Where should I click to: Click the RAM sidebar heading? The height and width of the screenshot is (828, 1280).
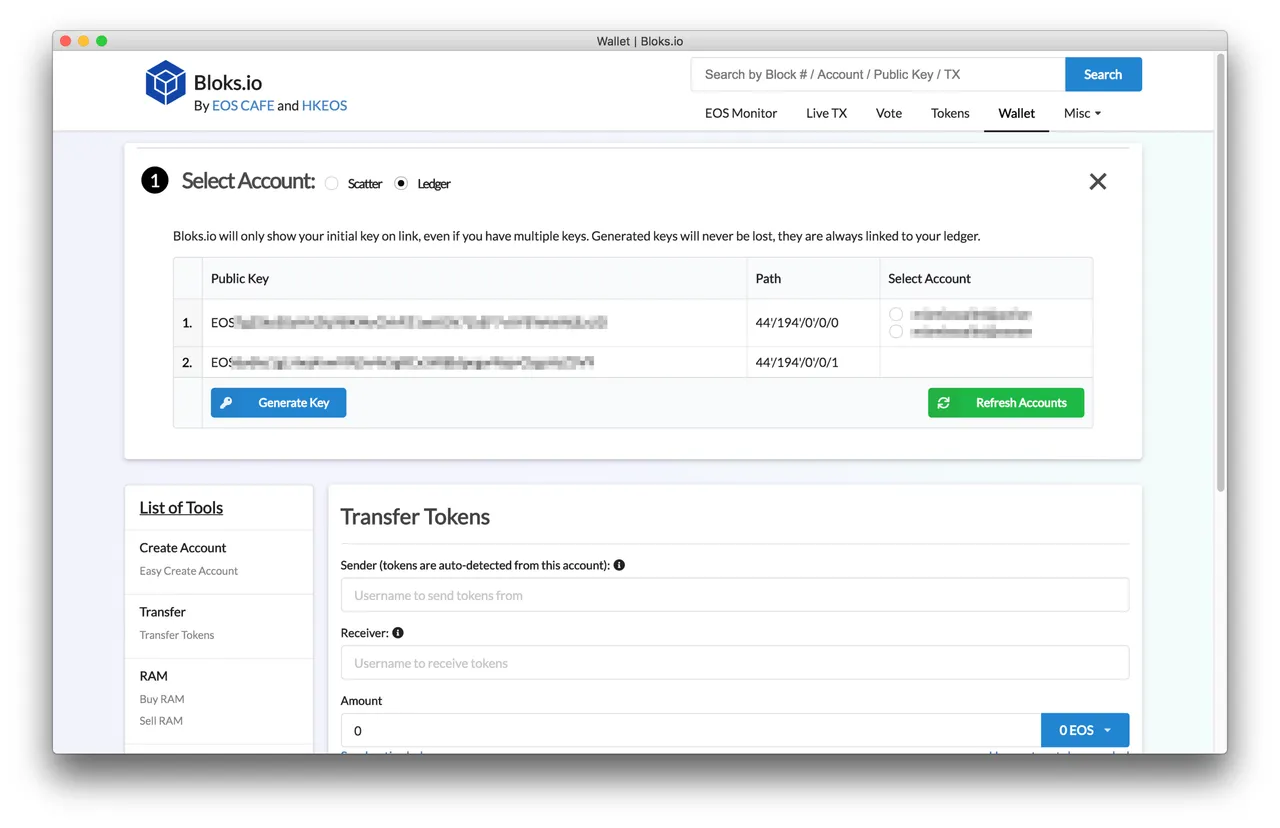tap(154, 675)
